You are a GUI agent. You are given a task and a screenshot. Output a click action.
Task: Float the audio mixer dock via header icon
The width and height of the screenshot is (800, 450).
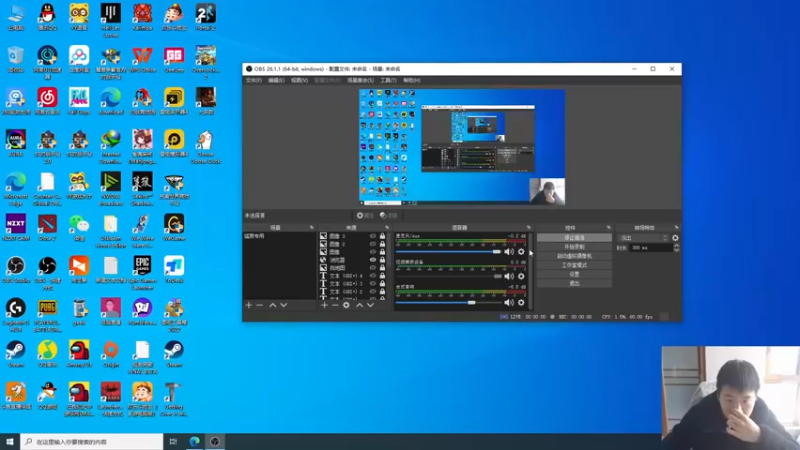tap(529, 228)
